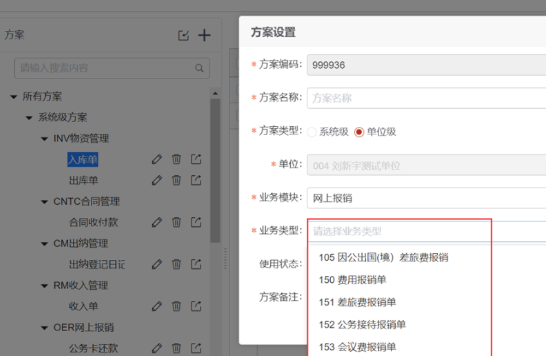Select the 入库单 tree item

(83, 160)
